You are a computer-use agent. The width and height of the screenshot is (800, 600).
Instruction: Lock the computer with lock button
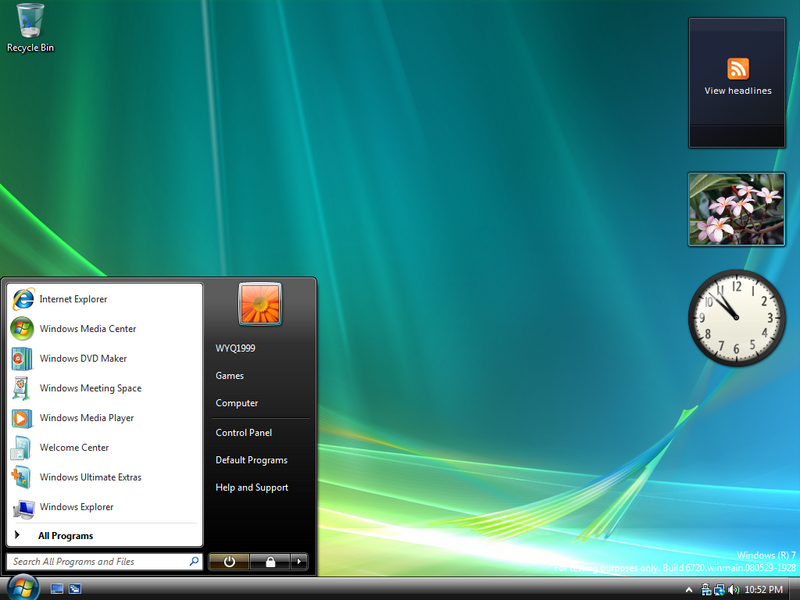[270, 562]
